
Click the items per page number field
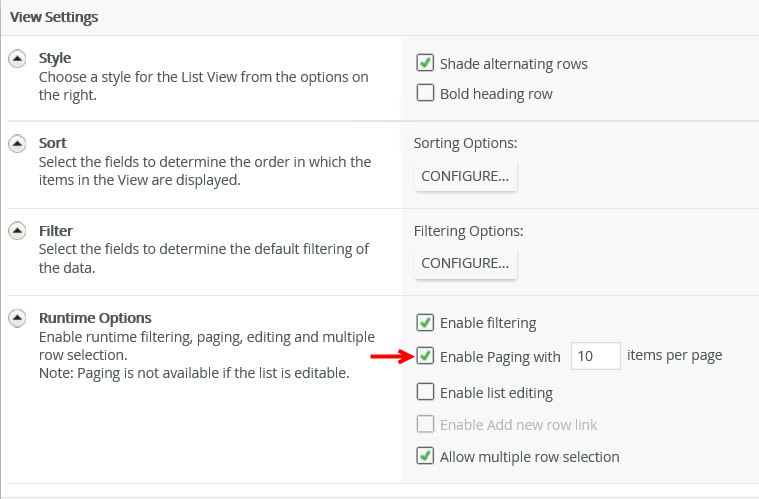coord(595,356)
